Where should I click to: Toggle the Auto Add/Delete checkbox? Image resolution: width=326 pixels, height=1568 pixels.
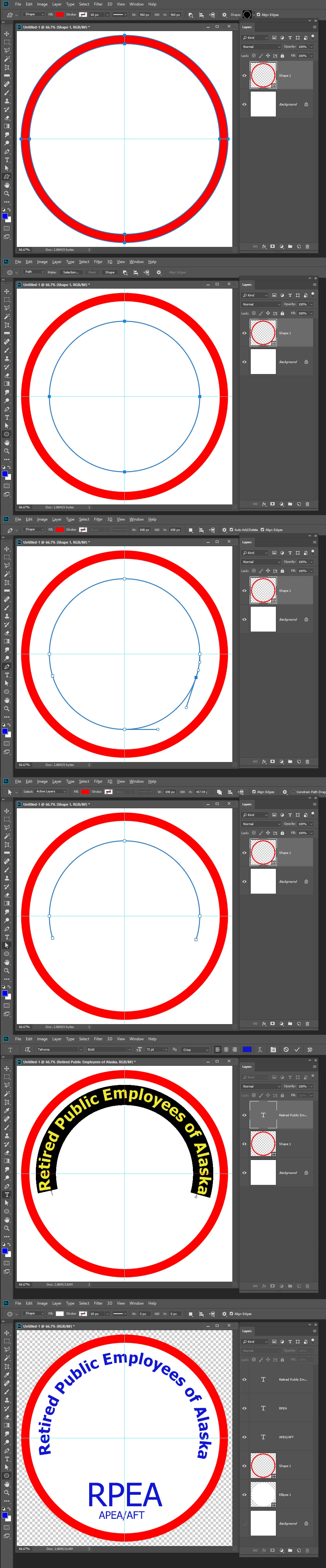[x=231, y=530]
